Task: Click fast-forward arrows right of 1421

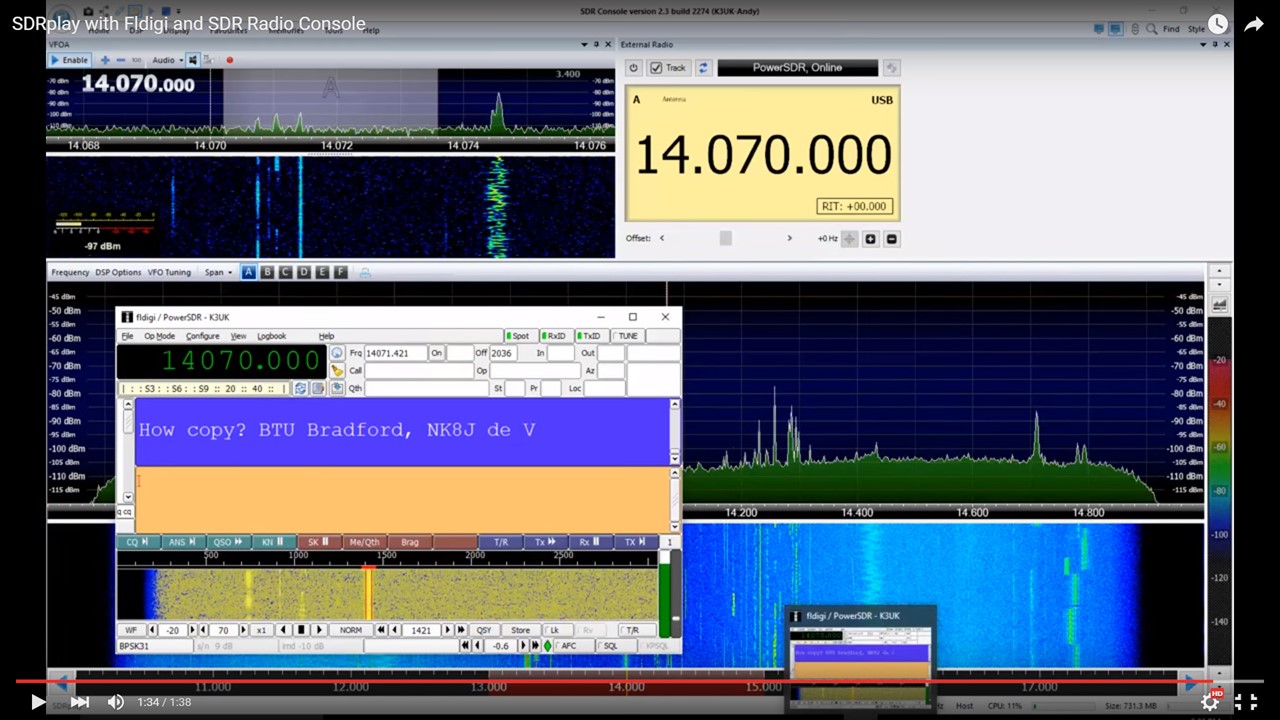Action: point(461,630)
